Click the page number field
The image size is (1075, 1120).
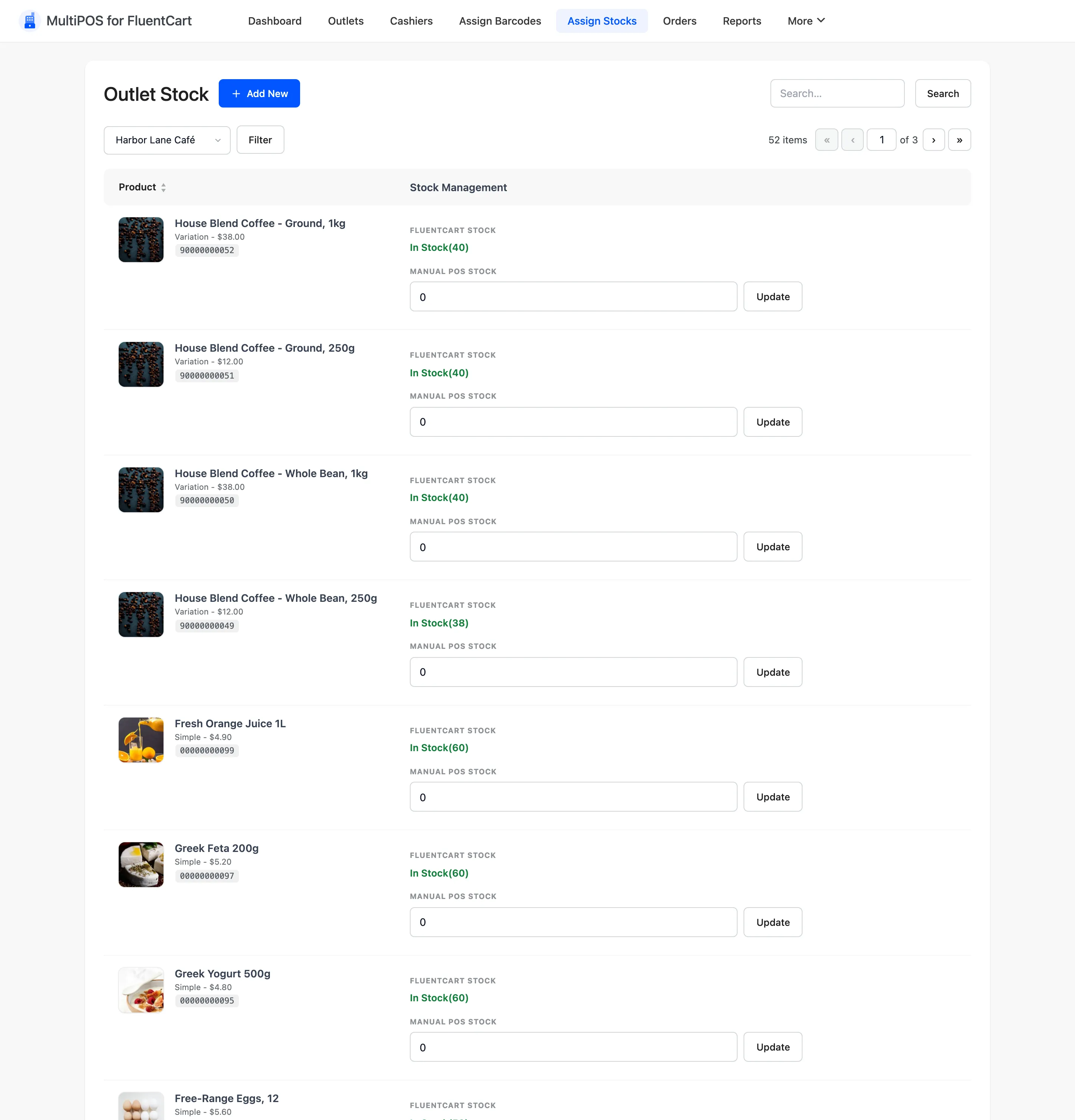[881, 140]
